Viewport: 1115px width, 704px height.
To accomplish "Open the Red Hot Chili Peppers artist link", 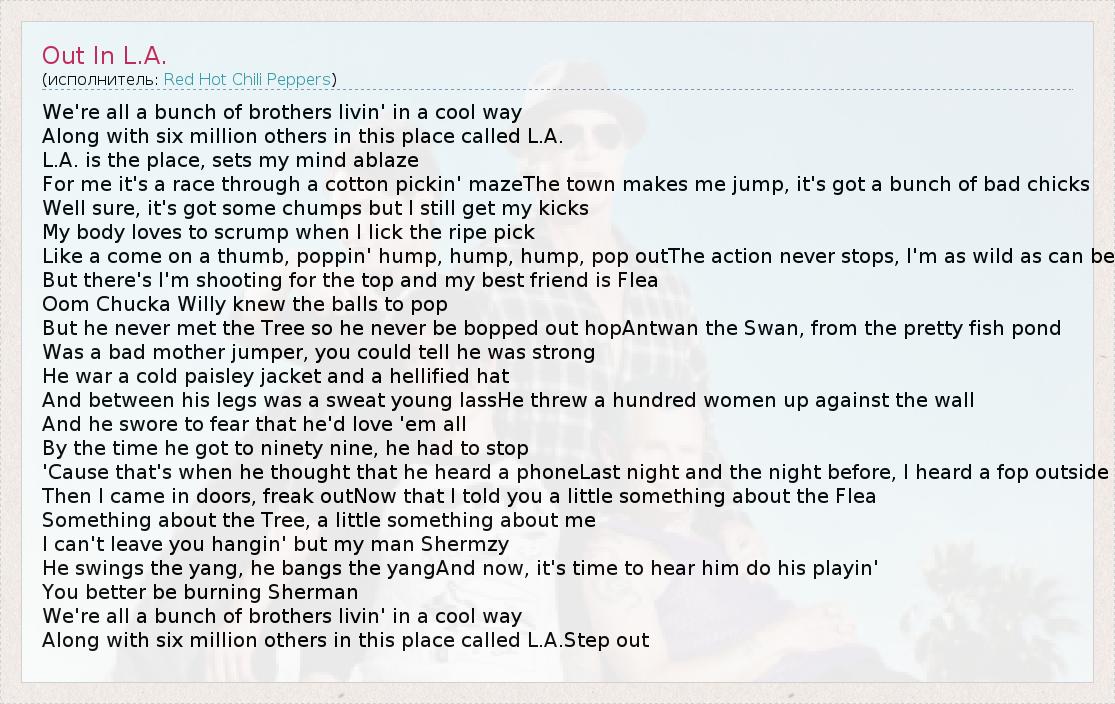I will pos(247,79).
